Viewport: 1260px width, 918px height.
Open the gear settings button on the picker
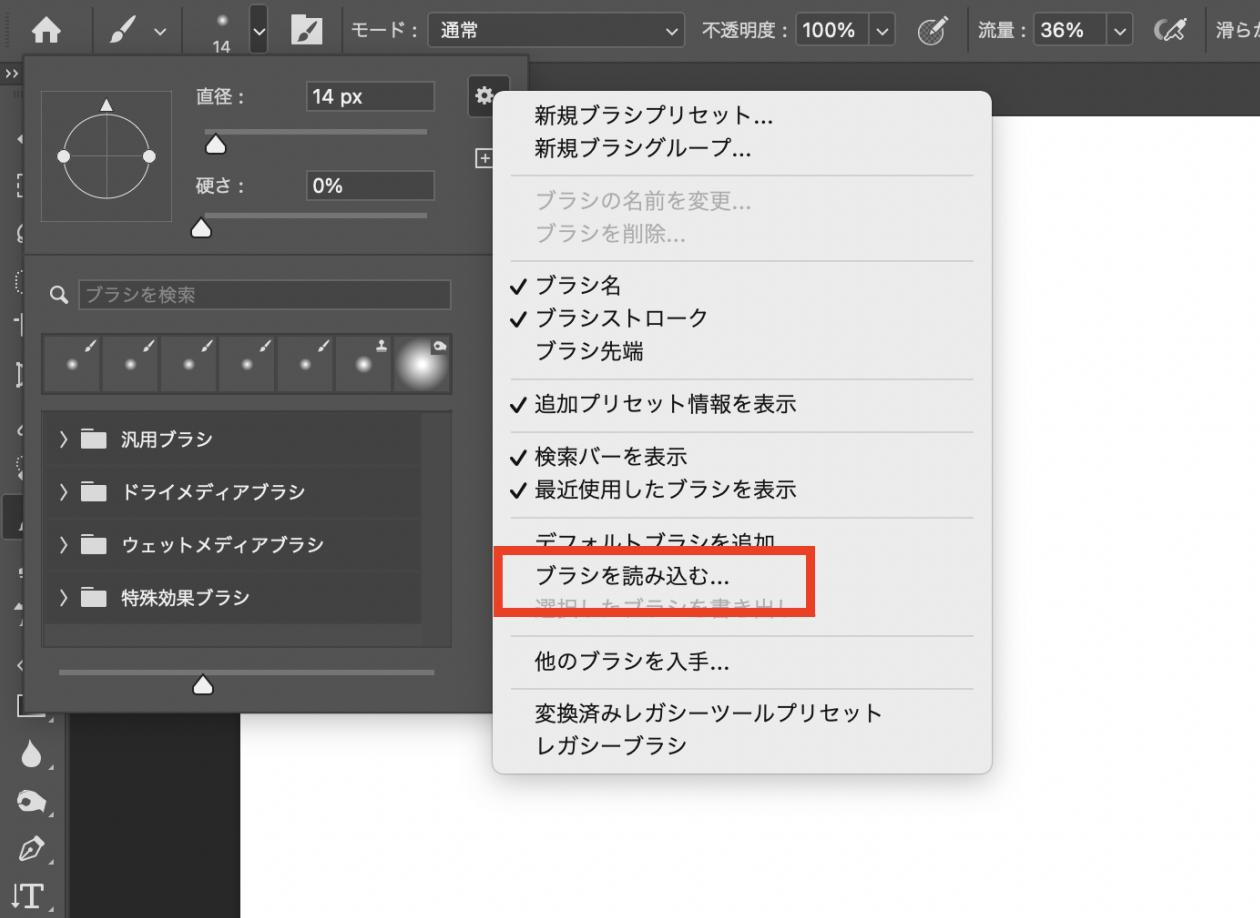coord(485,96)
